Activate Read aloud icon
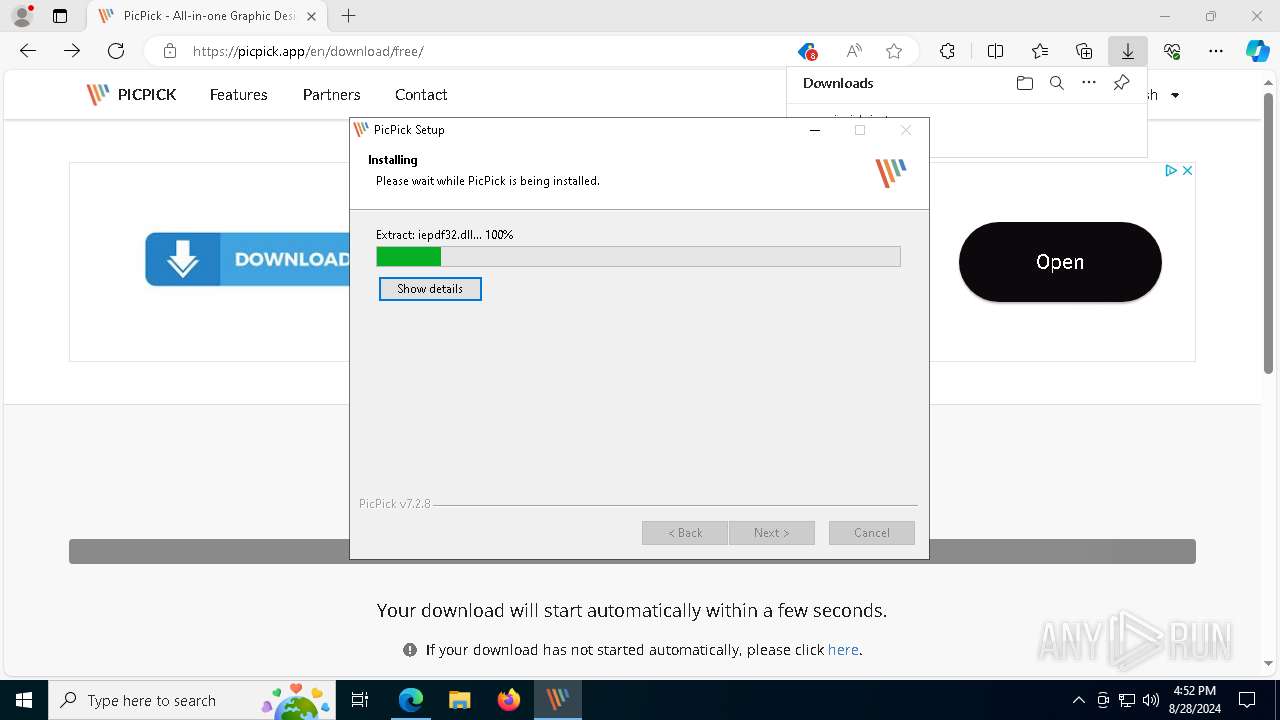Screen dimensions: 1280x720 pos(854,51)
